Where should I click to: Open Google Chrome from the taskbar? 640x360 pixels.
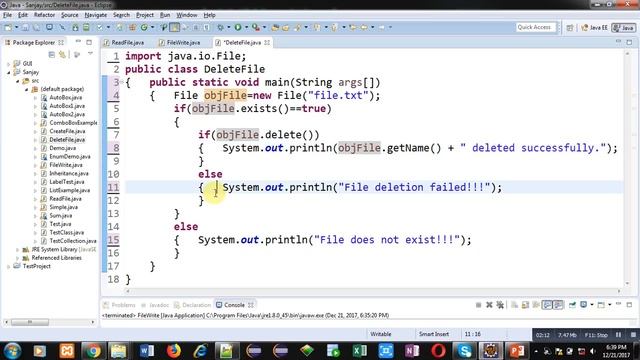93,351
